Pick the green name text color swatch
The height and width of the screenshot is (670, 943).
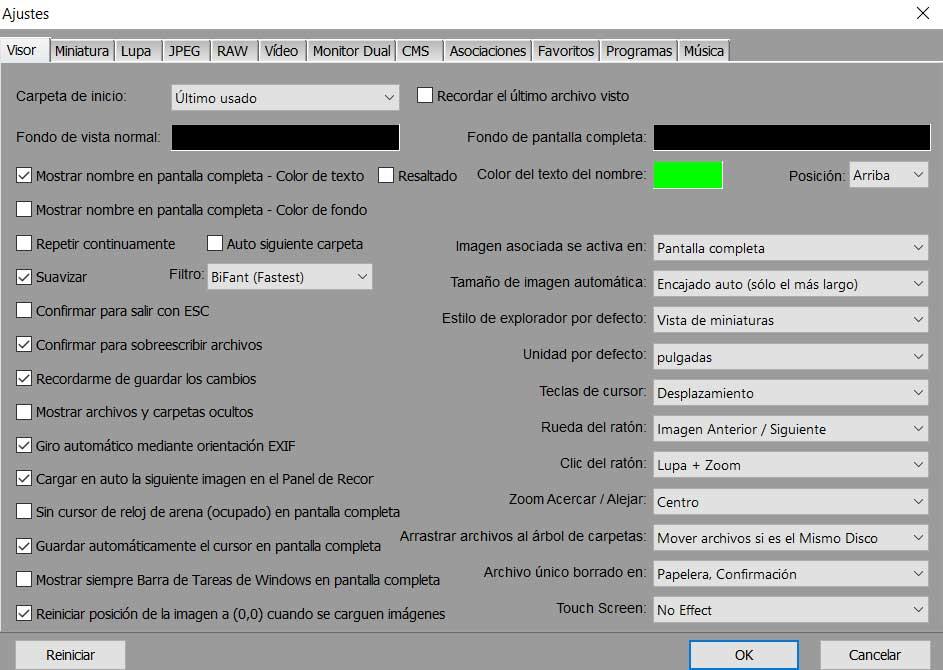688,175
